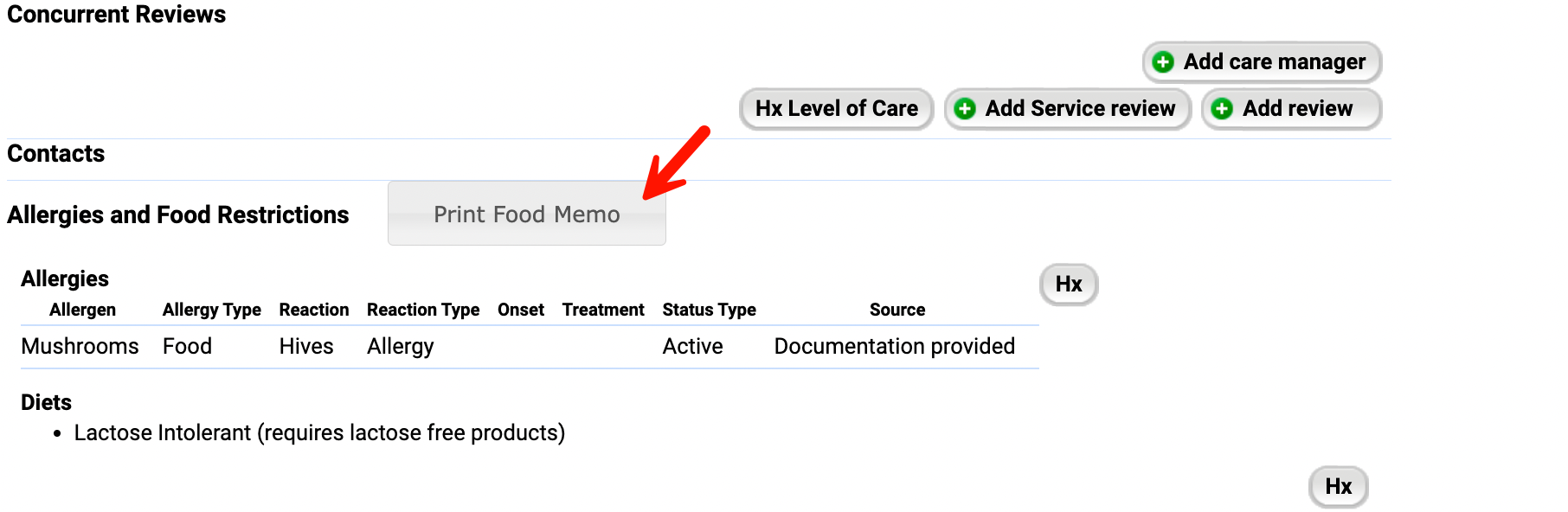
Task: Click the Status Type column header
Action: pos(710,310)
